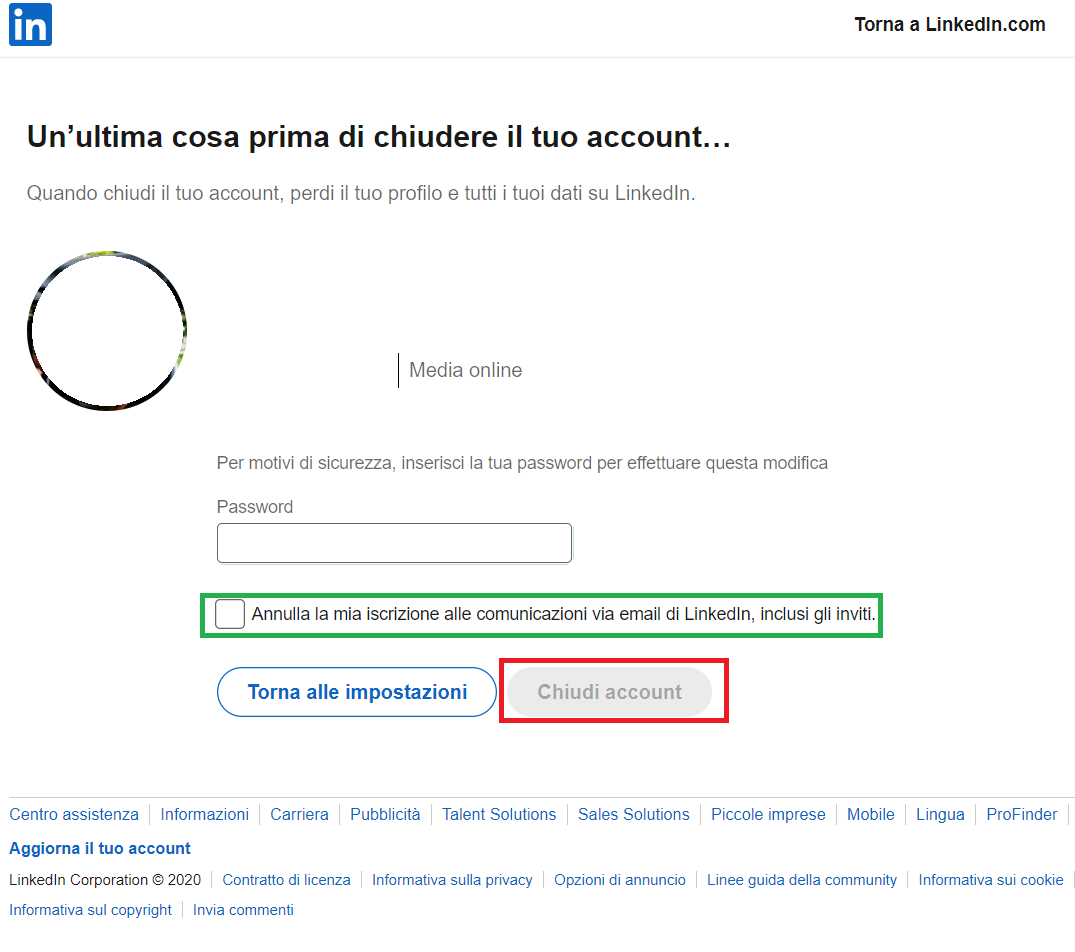Image resolution: width=1075 pixels, height=952 pixels.
Task: Visit the Talent Solutions footer link
Action: point(499,814)
